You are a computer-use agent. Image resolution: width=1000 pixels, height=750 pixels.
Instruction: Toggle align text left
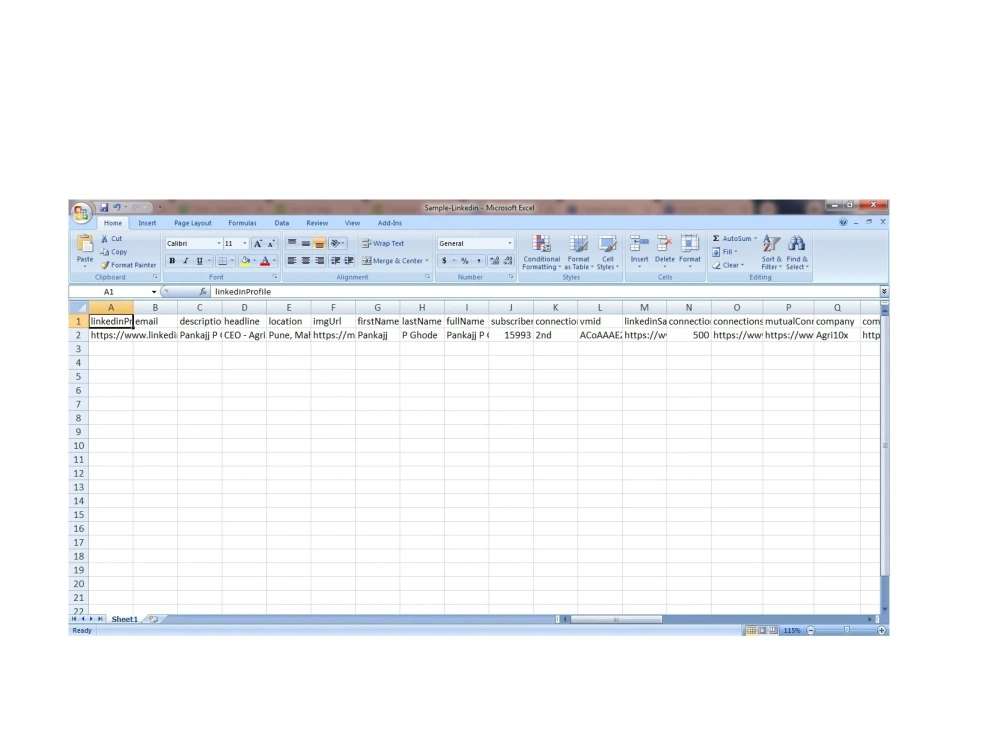click(x=291, y=261)
